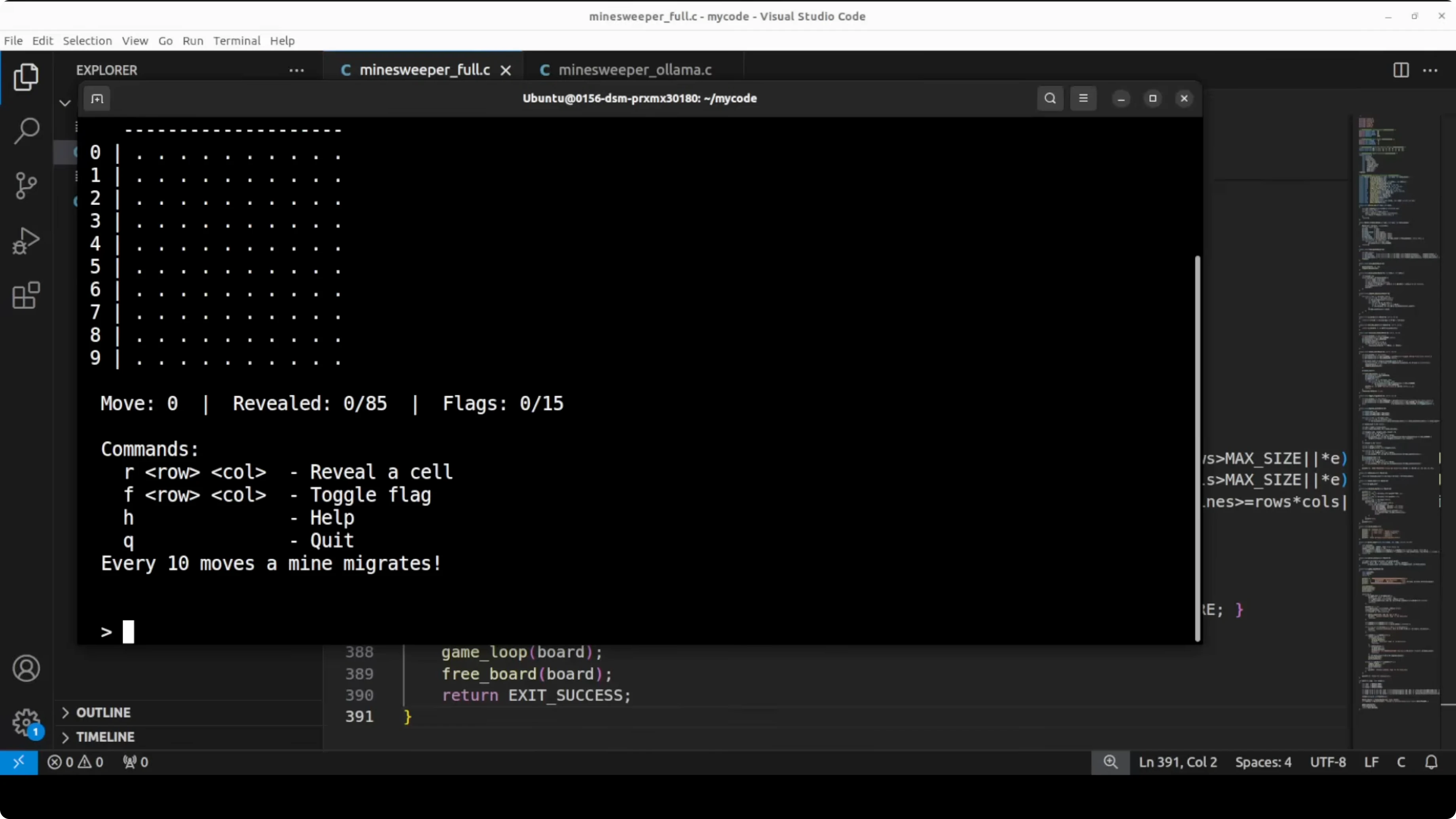Viewport: 1456px width, 819px height.
Task: Open the Source Control view
Action: point(26,186)
